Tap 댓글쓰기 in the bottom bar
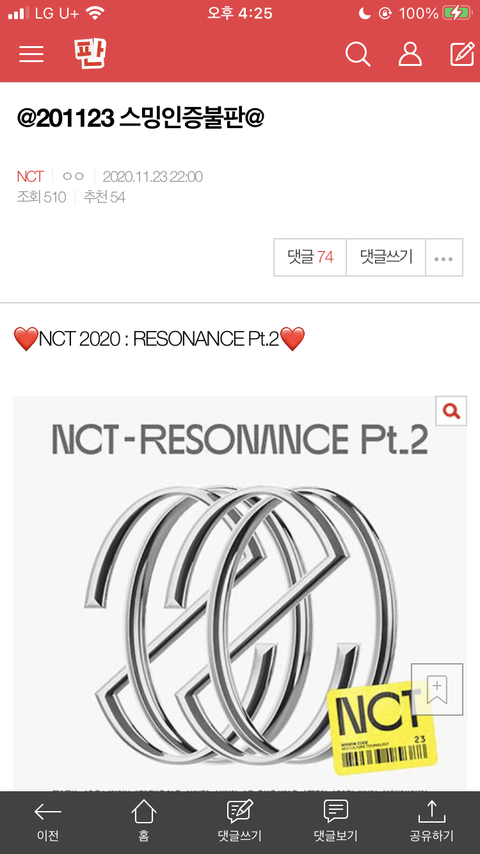 point(240,822)
